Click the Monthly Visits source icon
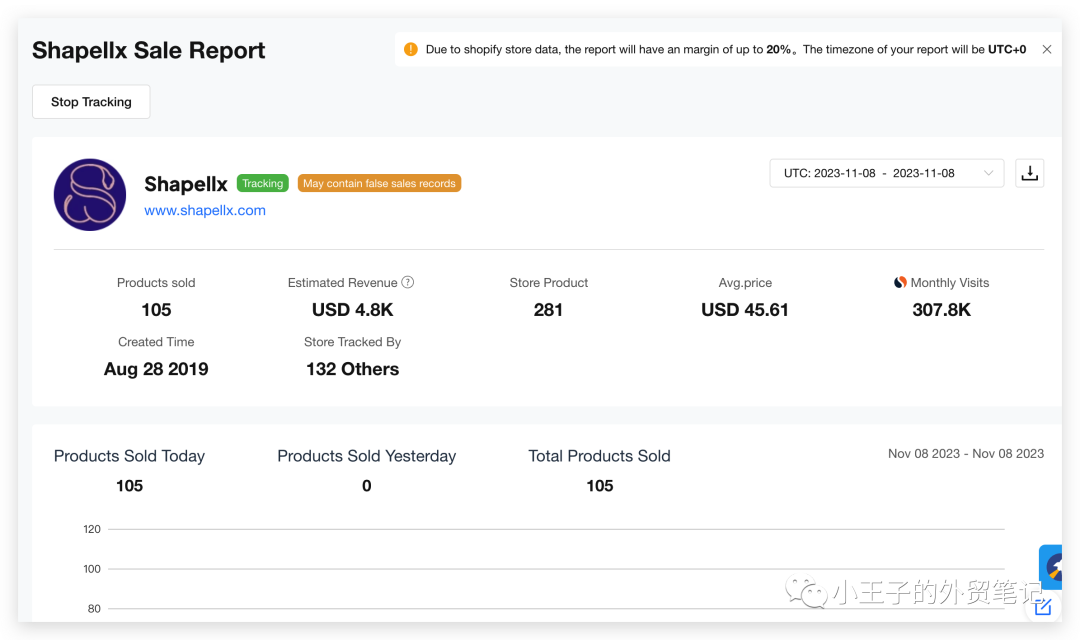 [x=900, y=282]
